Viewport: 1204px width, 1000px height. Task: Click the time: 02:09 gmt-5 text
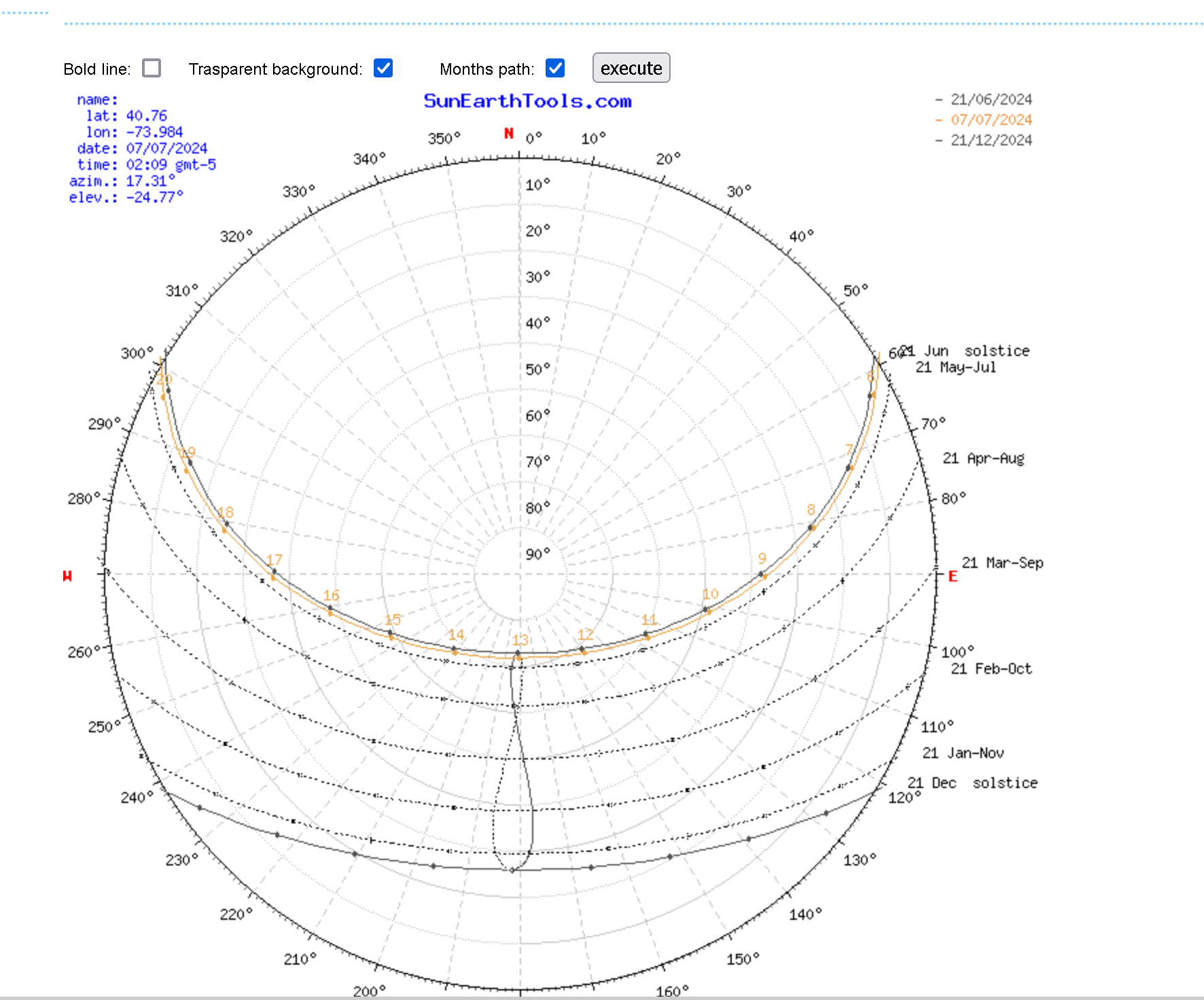click(x=146, y=164)
